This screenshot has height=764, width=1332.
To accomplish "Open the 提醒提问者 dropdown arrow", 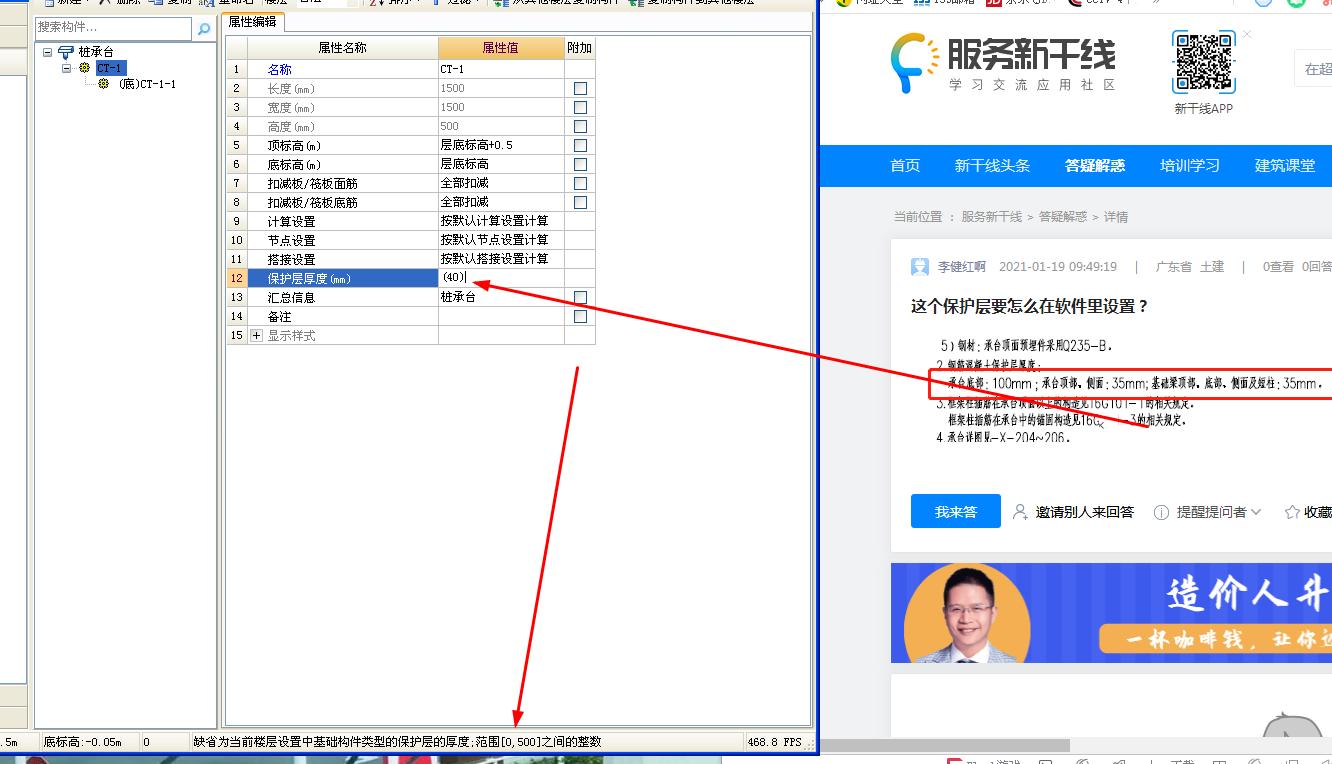I will point(1256,512).
